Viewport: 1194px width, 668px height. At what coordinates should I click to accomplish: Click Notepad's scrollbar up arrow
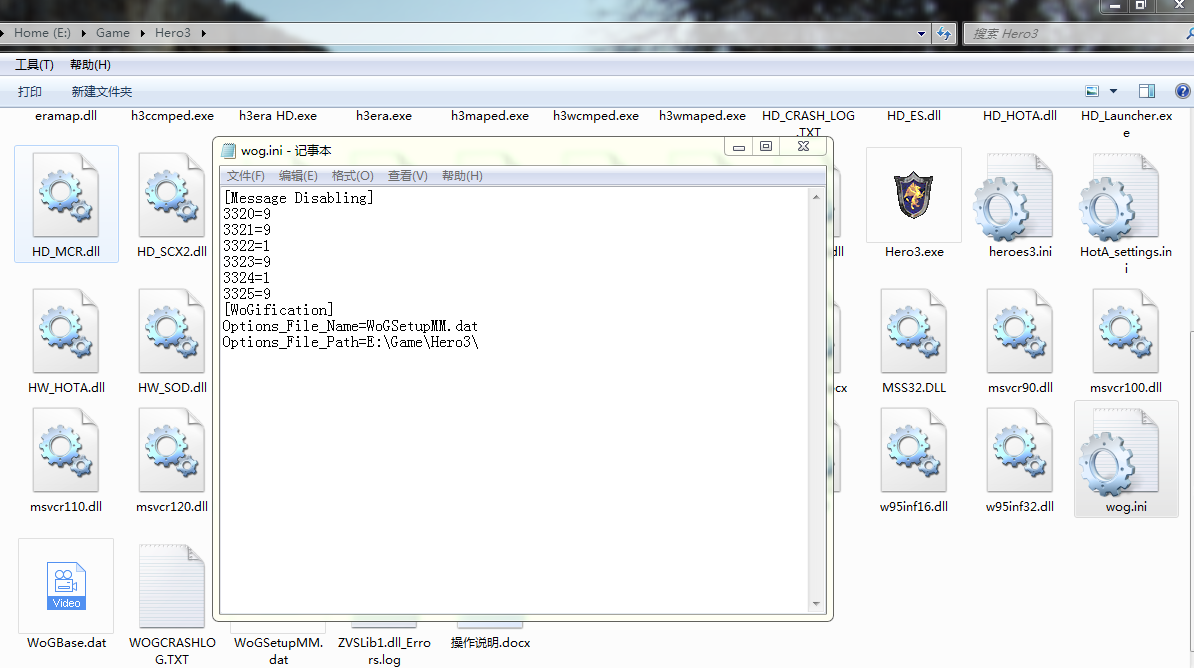tap(816, 197)
